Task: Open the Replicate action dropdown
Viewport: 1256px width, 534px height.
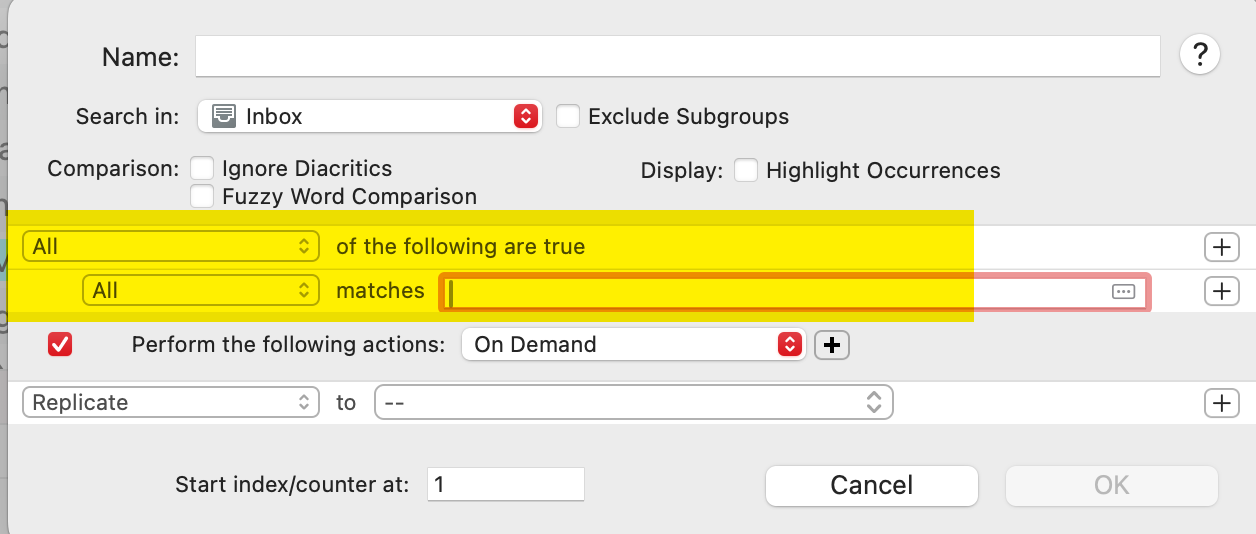Action: click(171, 403)
